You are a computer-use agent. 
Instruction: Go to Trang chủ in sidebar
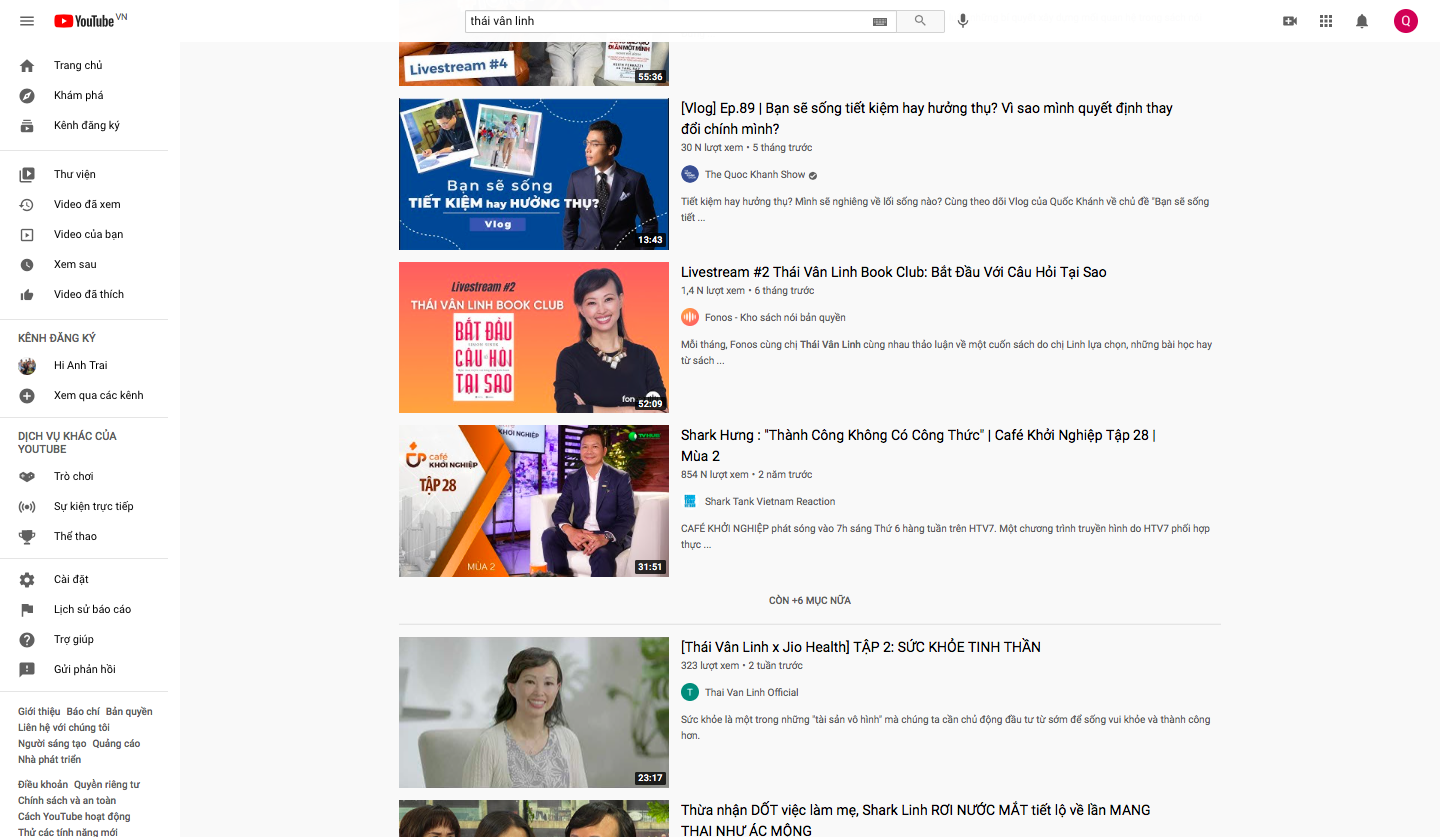click(78, 66)
